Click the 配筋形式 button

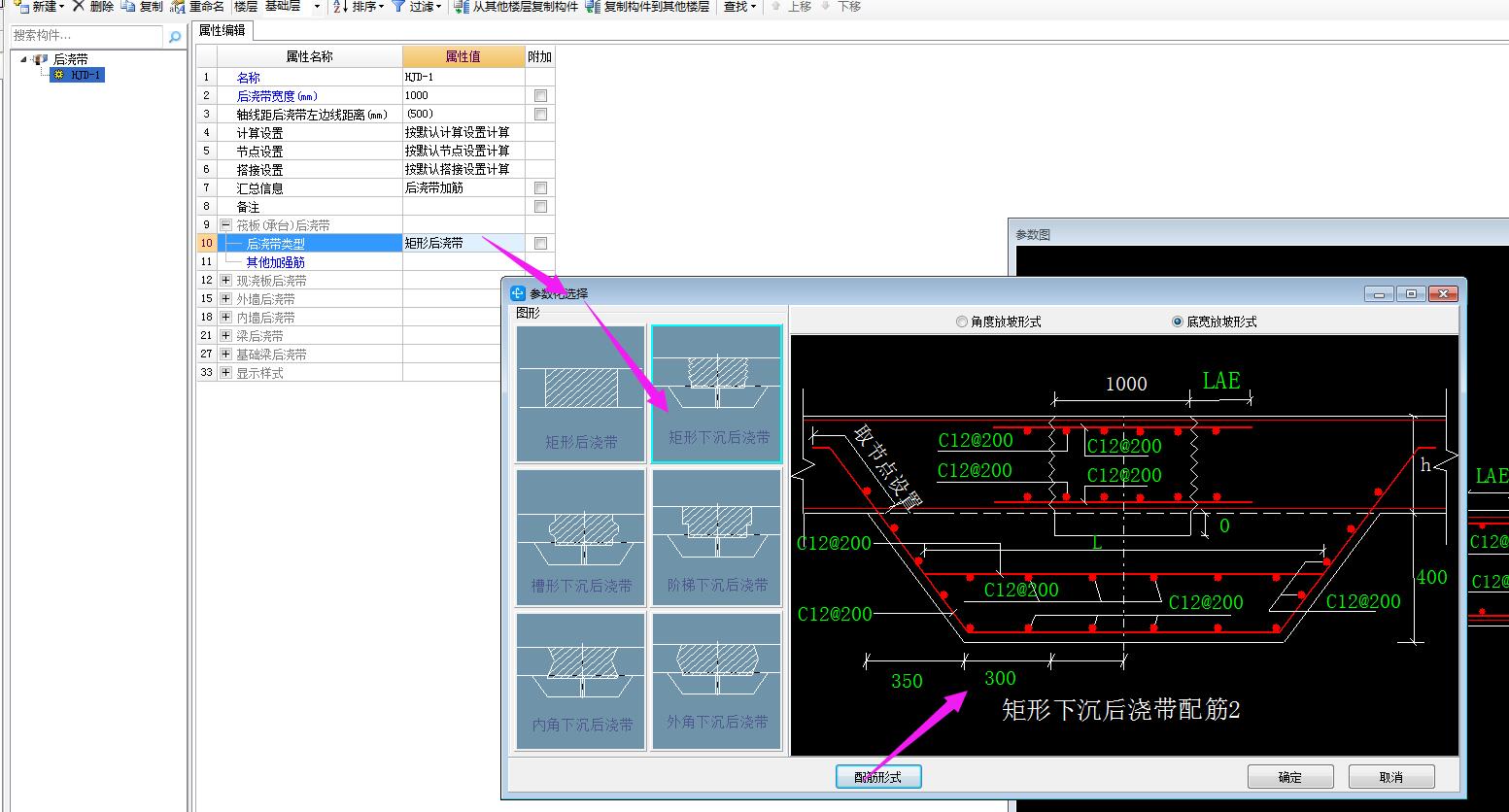[878, 777]
